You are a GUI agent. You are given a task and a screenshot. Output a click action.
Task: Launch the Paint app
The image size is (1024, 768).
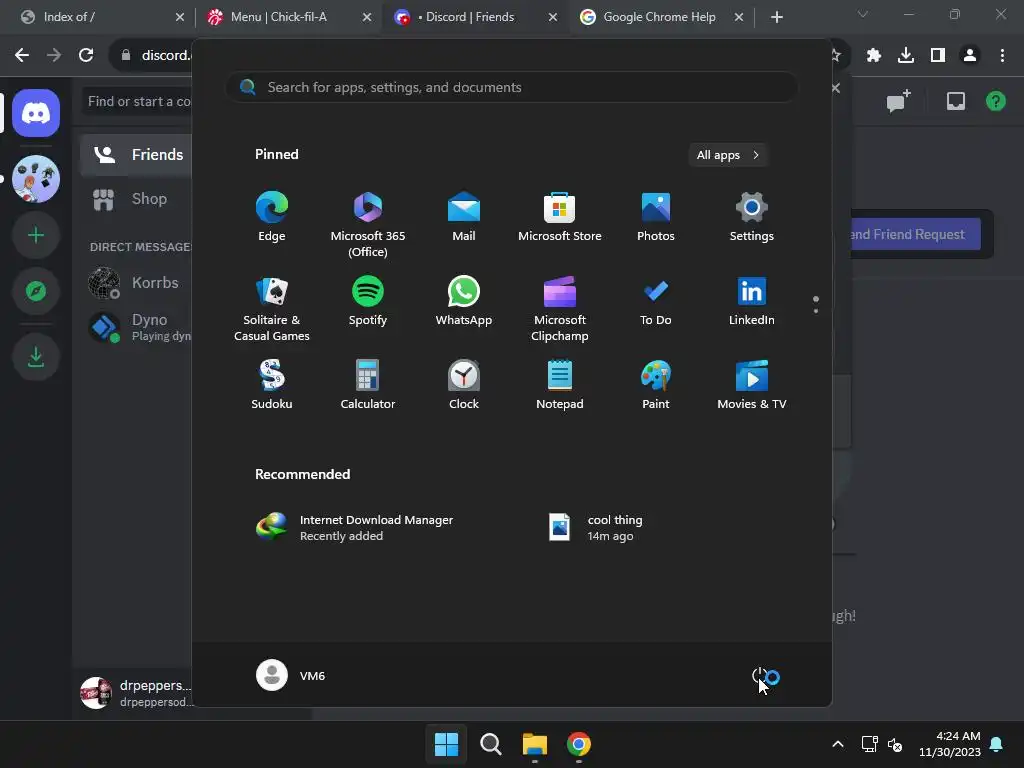[x=656, y=385]
